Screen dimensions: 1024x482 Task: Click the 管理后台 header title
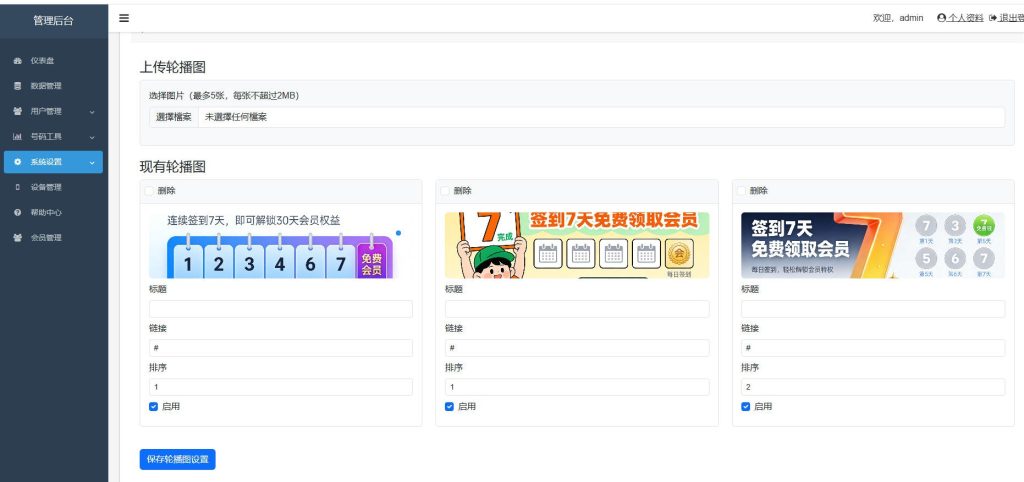pyautogui.click(x=54, y=21)
